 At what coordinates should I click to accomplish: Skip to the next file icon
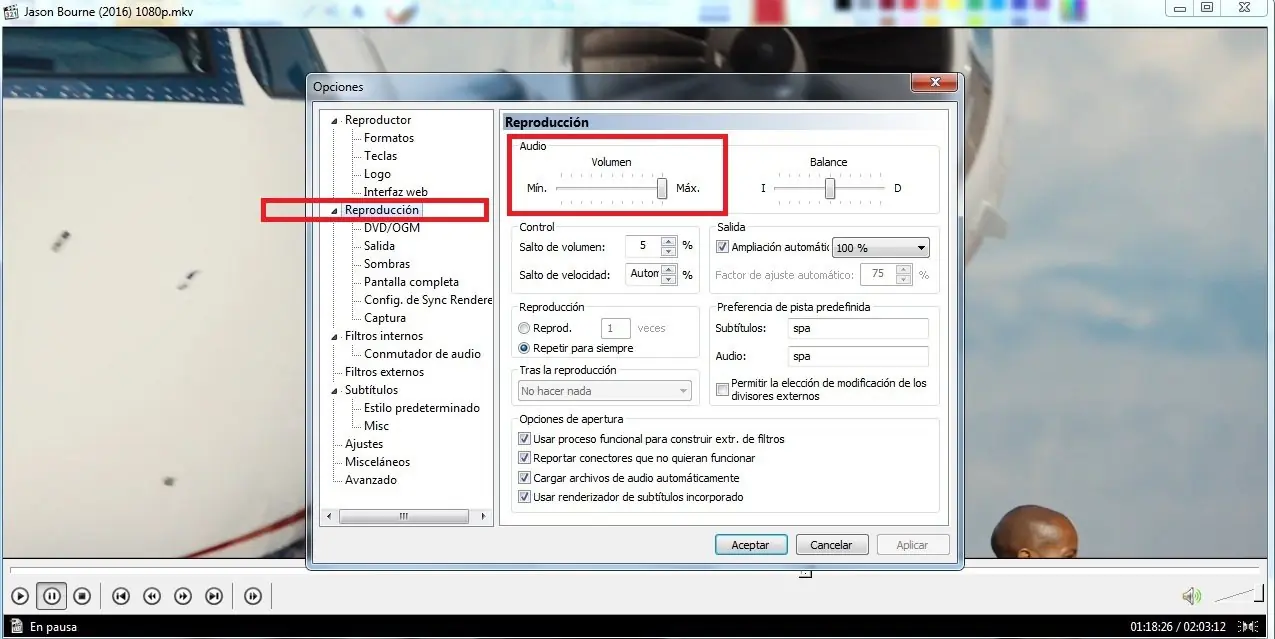(214, 597)
